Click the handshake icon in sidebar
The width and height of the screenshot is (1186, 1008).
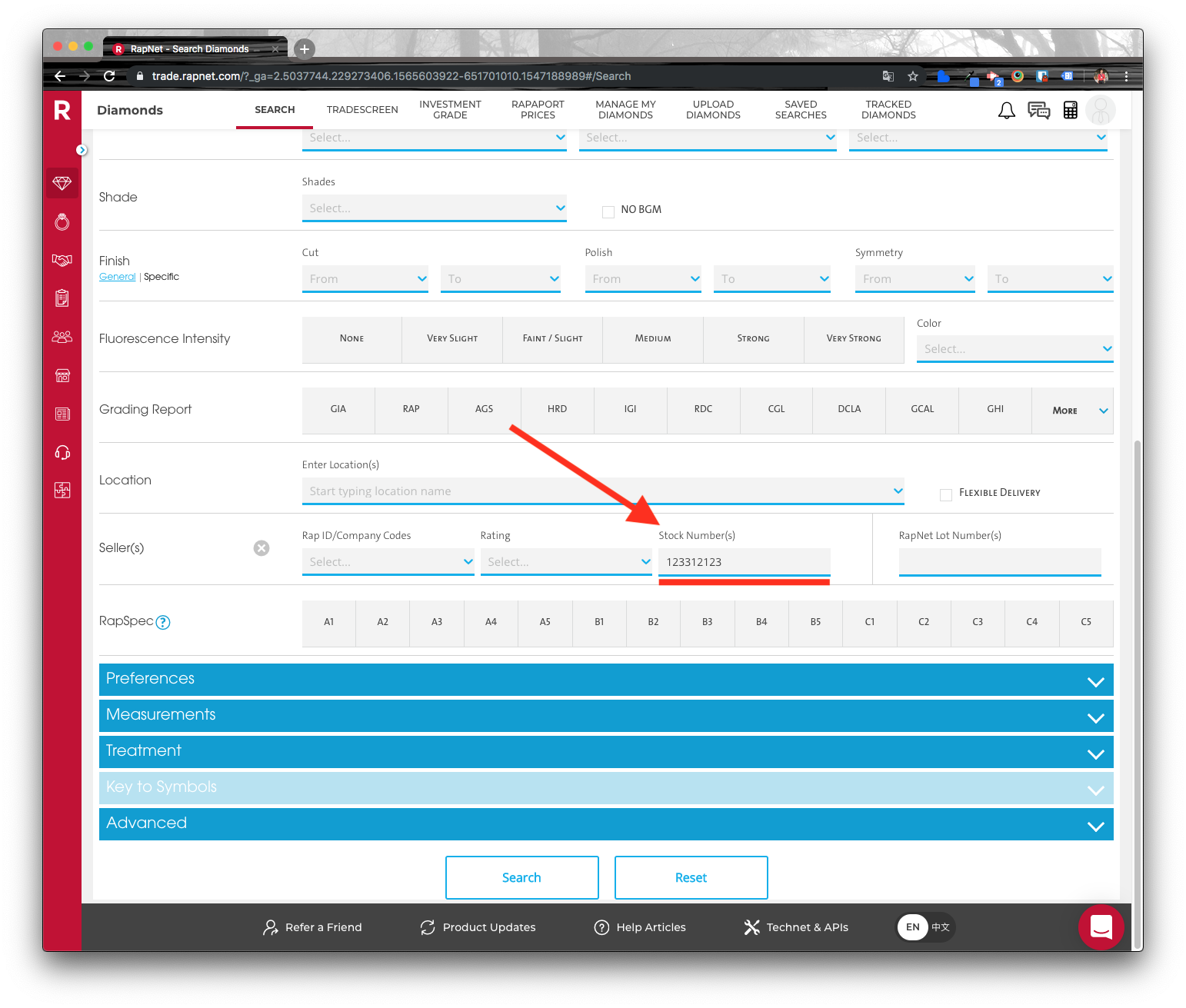(x=62, y=260)
